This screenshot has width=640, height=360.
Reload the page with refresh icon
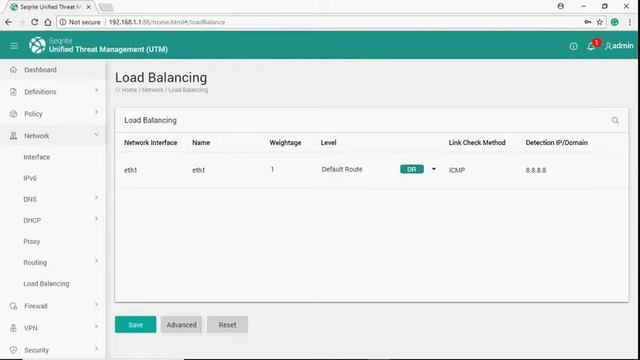(x=35, y=22)
